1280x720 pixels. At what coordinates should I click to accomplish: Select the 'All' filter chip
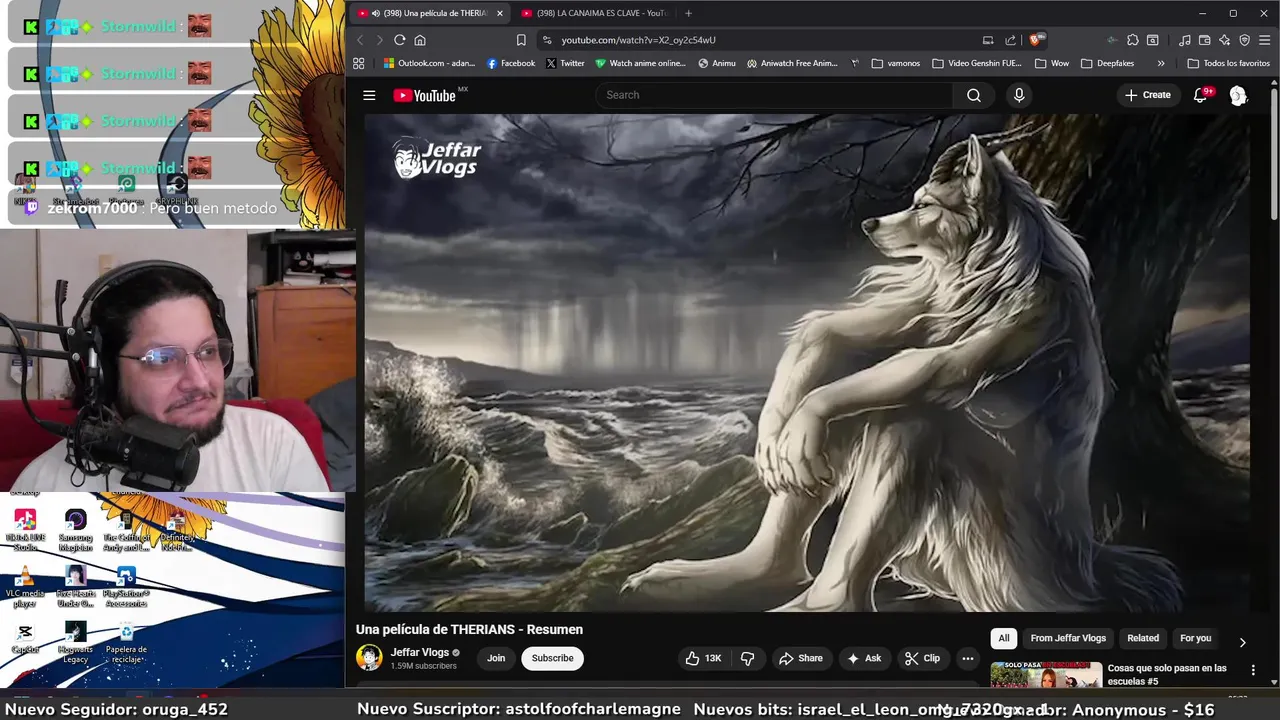(x=1004, y=638)
